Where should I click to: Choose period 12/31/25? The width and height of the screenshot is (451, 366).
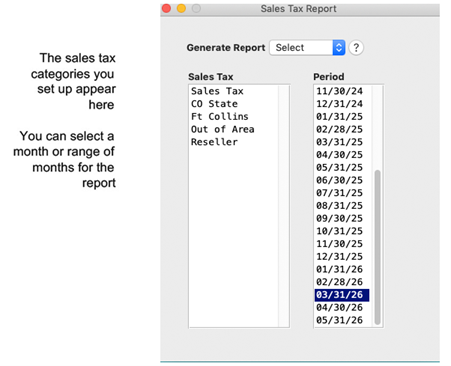pos(339,256)
